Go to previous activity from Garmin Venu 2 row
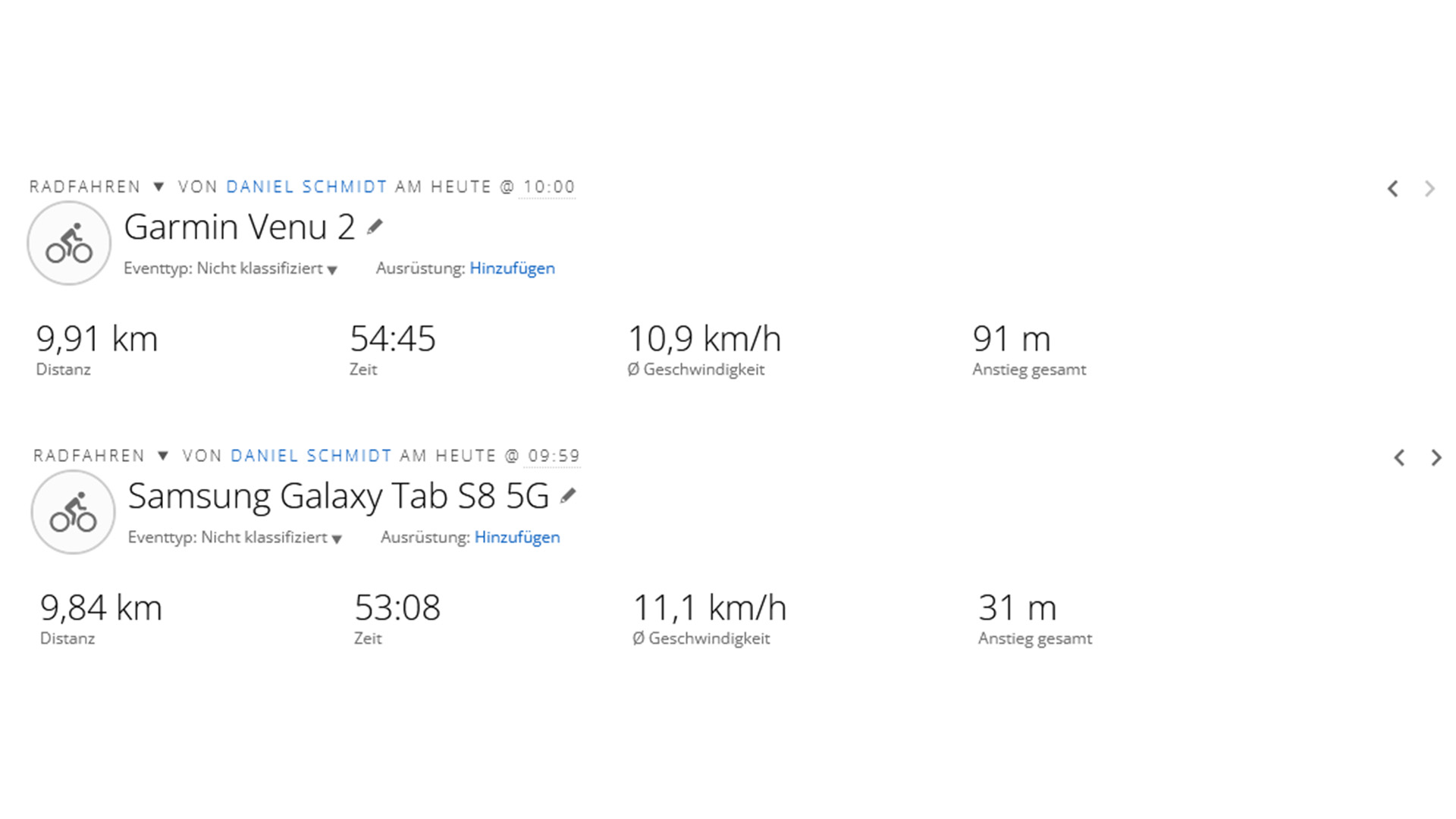This screenshot has width=1456, height=819. coord(1393,189)
